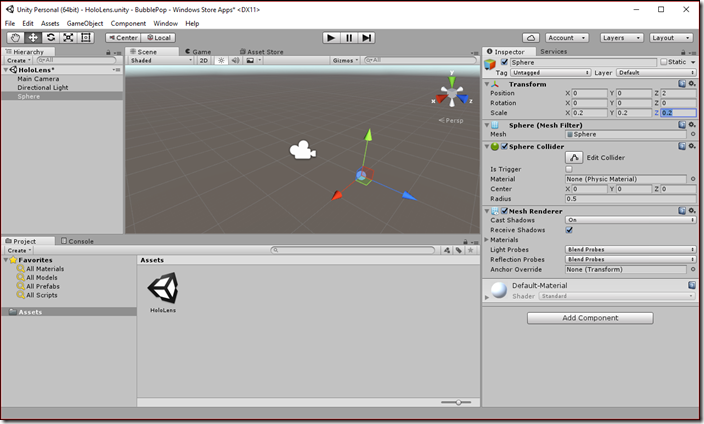The image size is (704, 424).
Task: Open Mesh Filter help book icon
Action: [682, 124]
